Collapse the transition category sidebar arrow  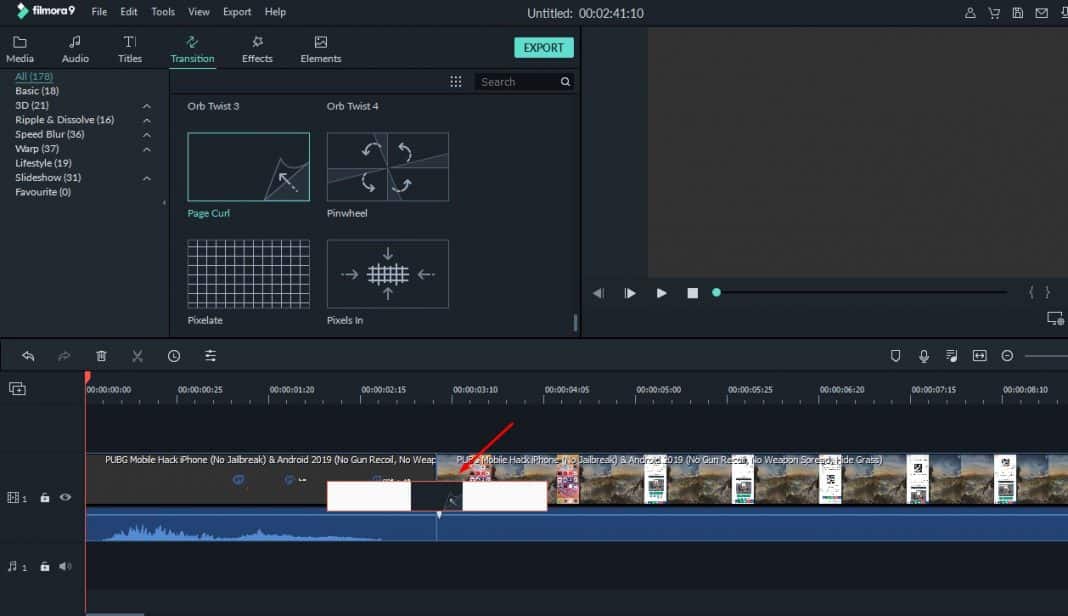click(x=164, y=202)
